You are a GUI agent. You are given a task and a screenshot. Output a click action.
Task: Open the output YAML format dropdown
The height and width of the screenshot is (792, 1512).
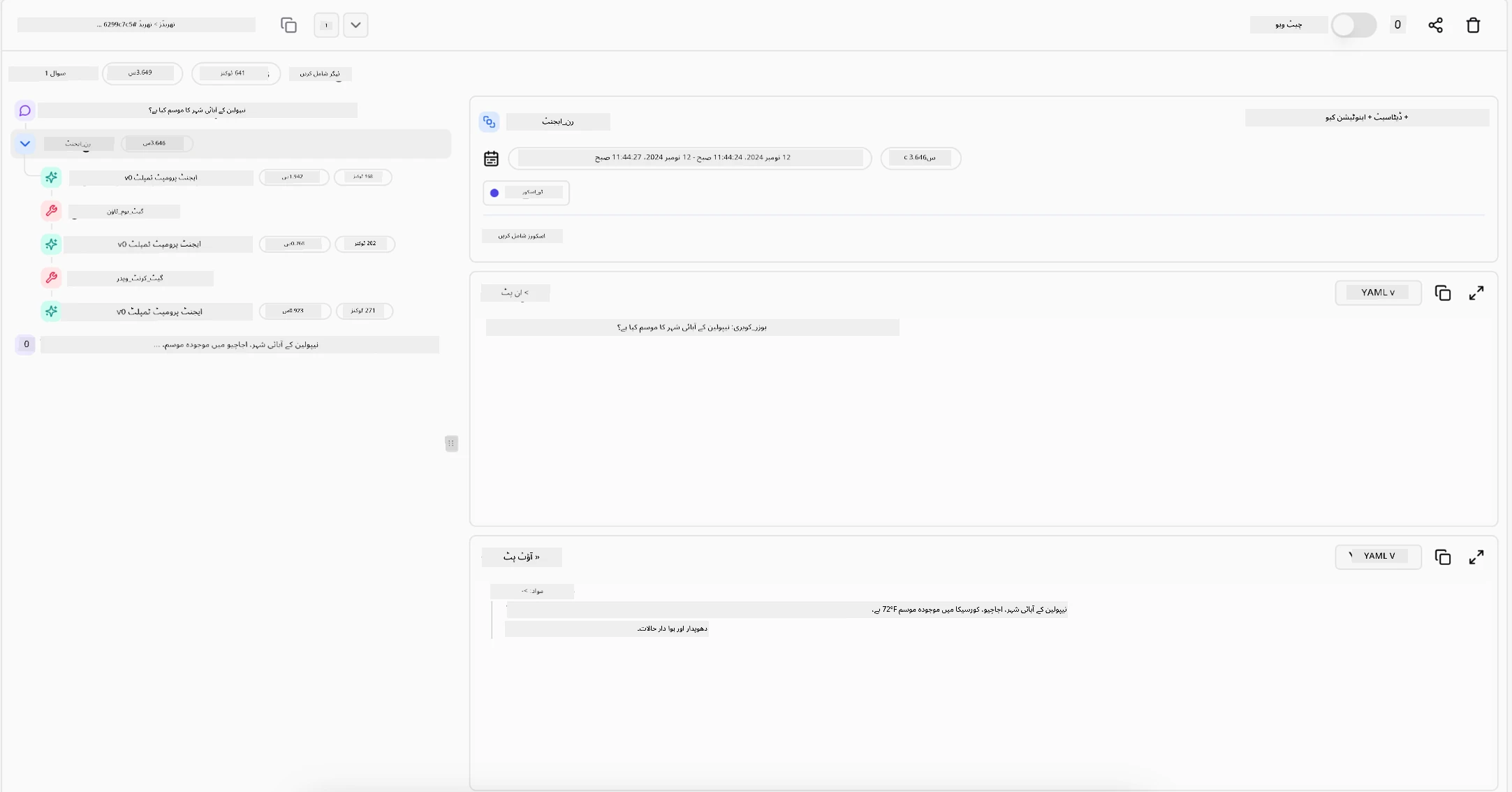coord(1377,557)
